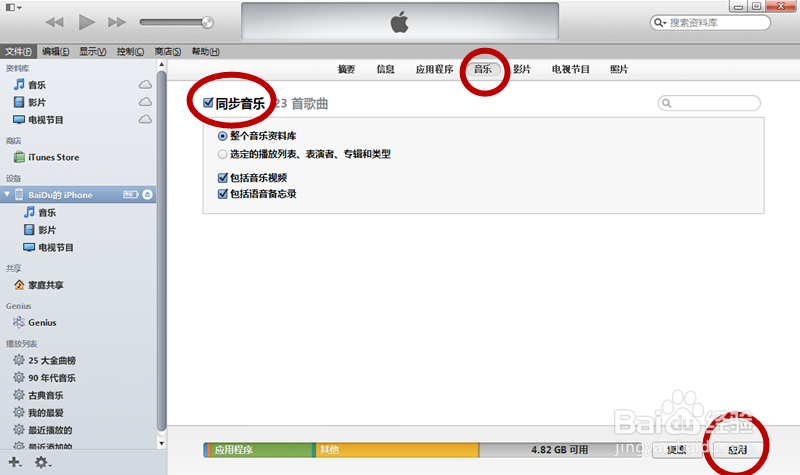This screenshot has width=800, height=475.
Task: Click the Apple logo status display
Action: coord(400,21)
